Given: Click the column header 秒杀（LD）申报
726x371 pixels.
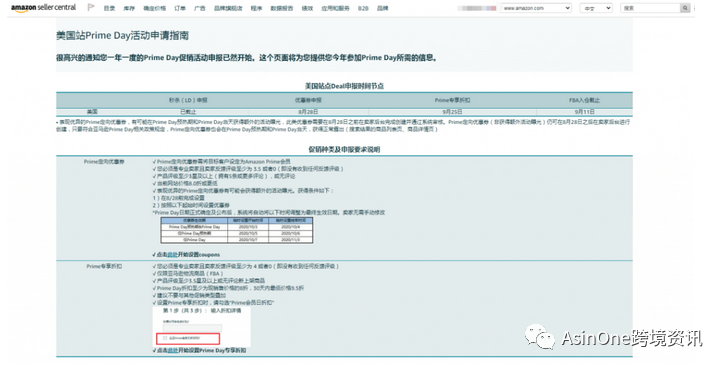Looking at the screenshot, I should (188, 100).
